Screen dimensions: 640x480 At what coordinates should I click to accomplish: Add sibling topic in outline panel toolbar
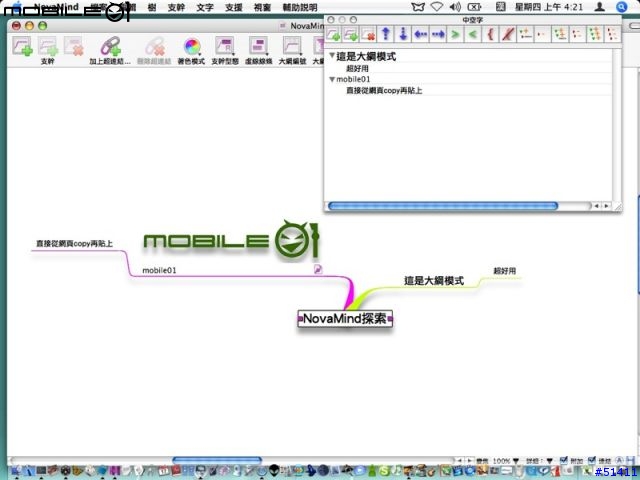pyautogui.click(x=333, y=34)
